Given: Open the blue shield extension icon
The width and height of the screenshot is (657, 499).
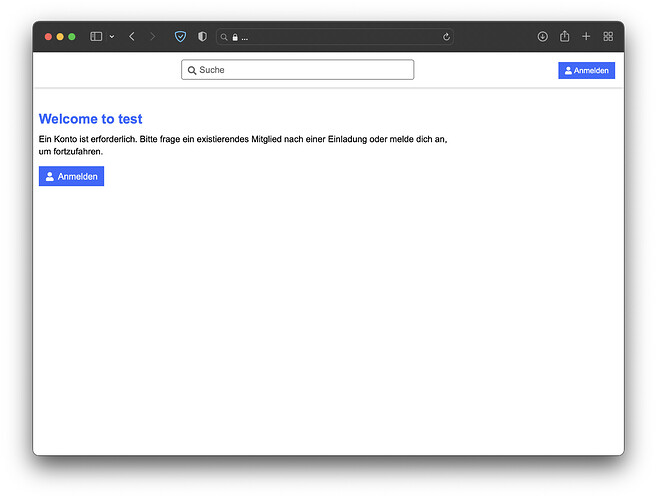Looking at the screenshot, I should (180, 36).
